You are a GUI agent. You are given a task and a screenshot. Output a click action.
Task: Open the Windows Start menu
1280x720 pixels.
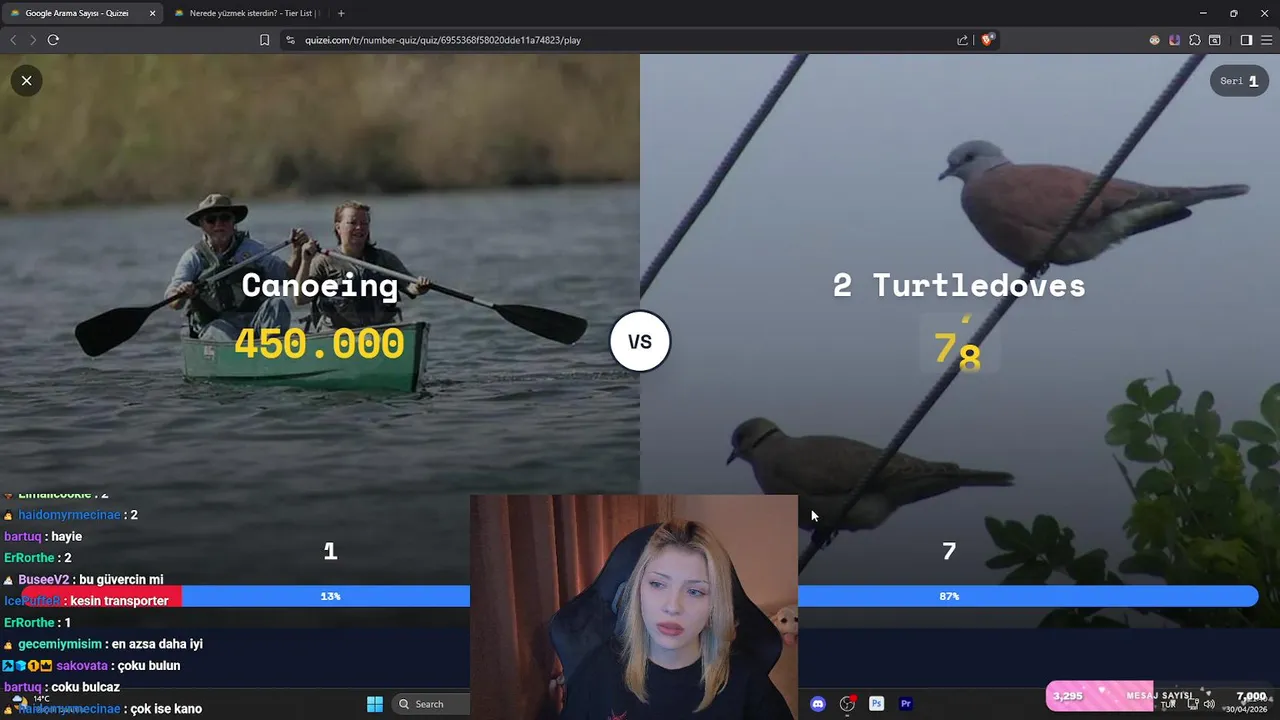pyautogui.click(x=375, y=704)
